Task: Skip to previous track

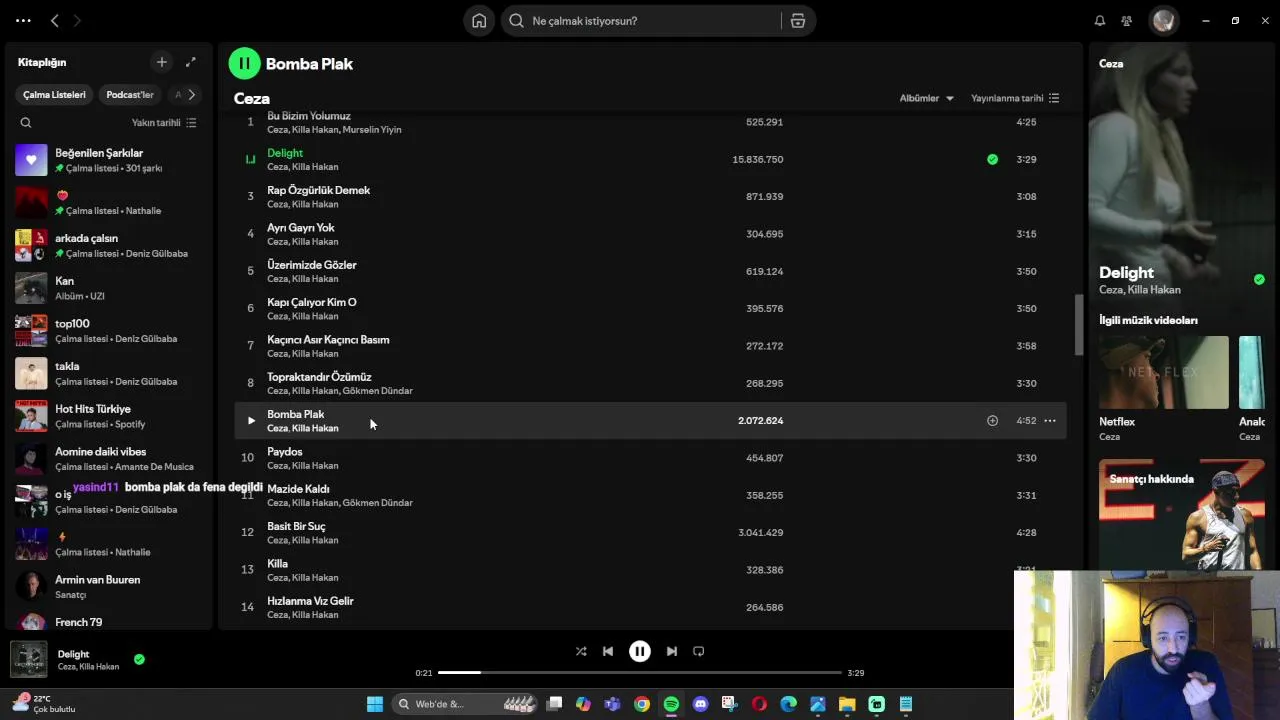Action: click(608, 651)
